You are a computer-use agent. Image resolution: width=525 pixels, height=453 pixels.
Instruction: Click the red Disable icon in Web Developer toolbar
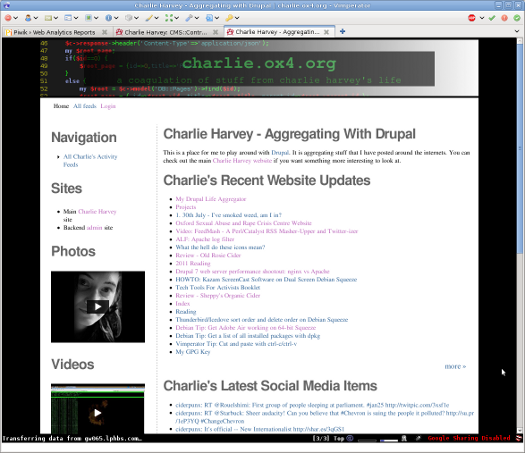pyautogui.click(x=8, y=18)
